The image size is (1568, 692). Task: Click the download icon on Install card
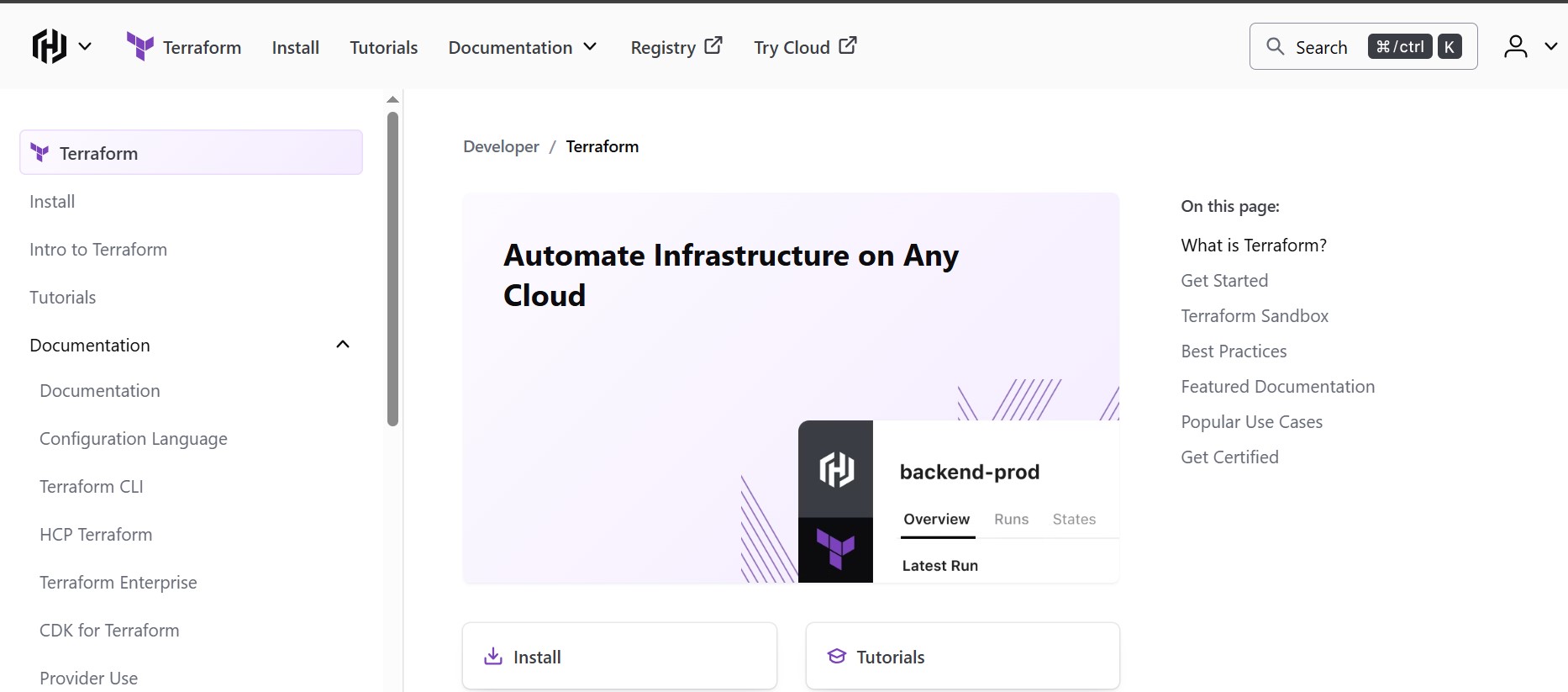pyautogui.click(x=493, y=656)
